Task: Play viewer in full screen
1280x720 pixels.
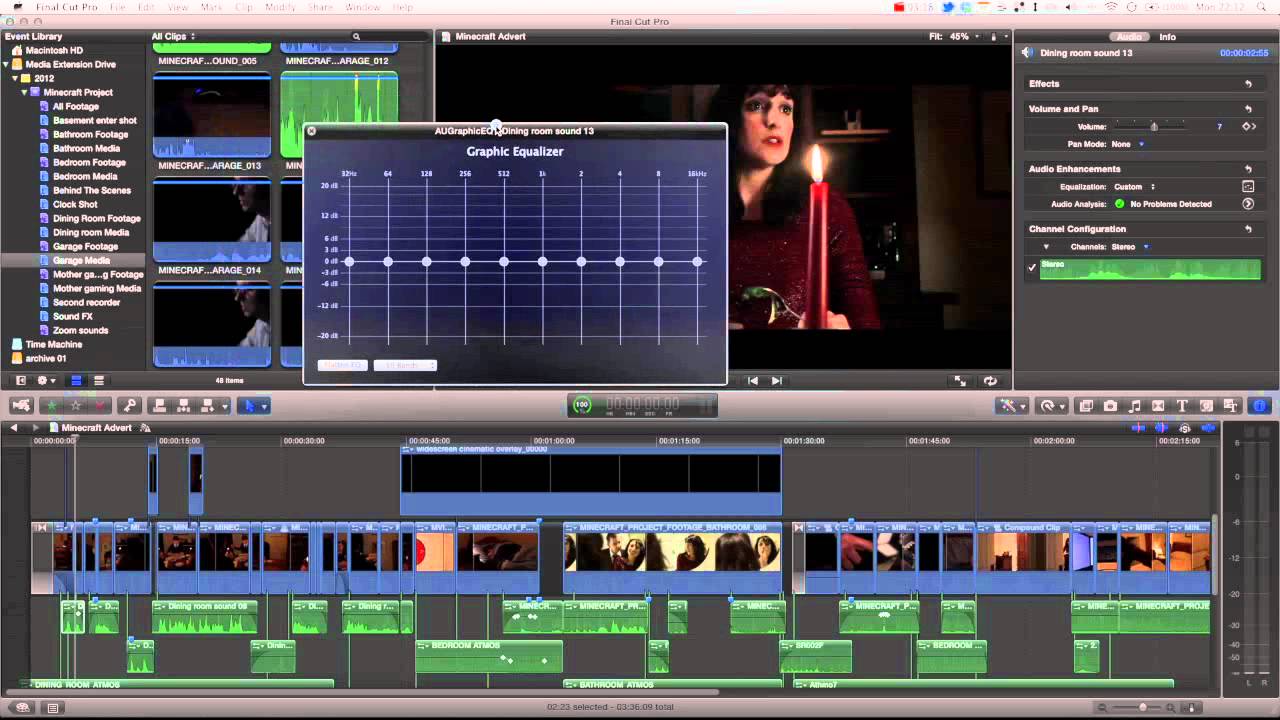Action: 960,381
